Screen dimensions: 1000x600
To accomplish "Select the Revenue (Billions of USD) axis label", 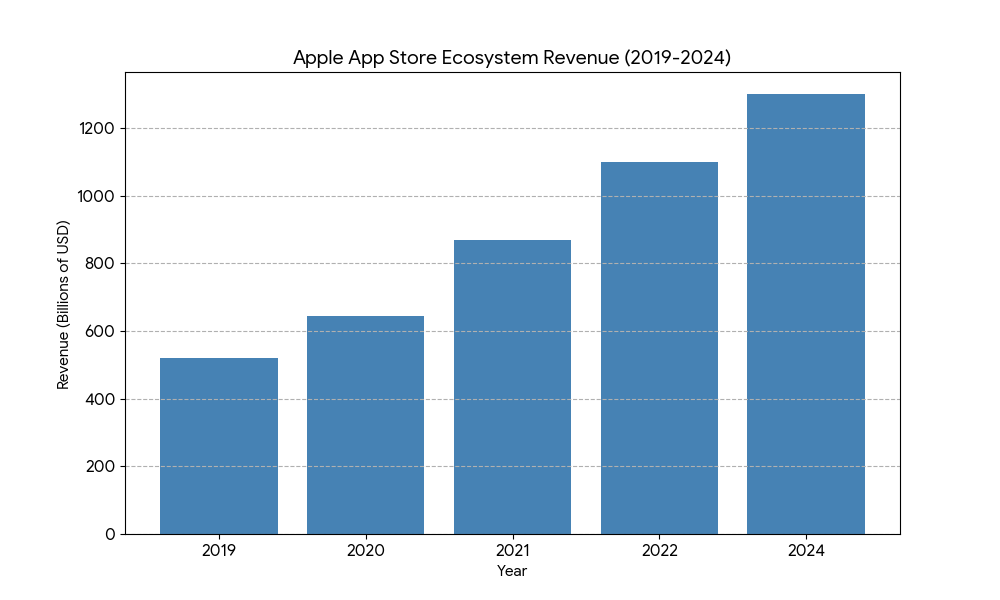I will (x=63, y=303).
